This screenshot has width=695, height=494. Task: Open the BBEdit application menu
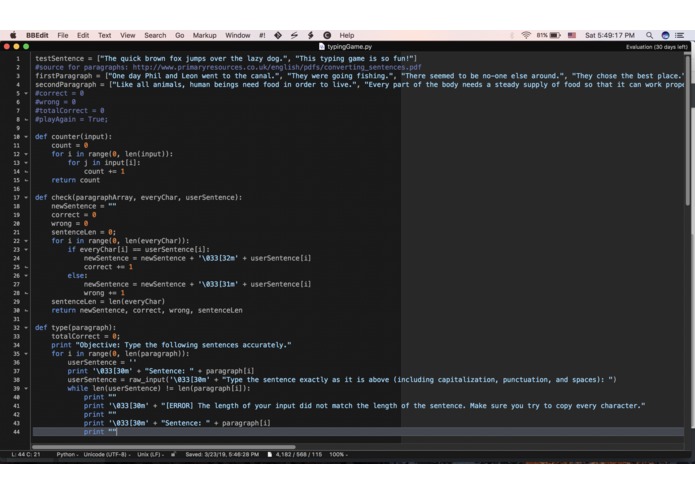pos(37,35)
